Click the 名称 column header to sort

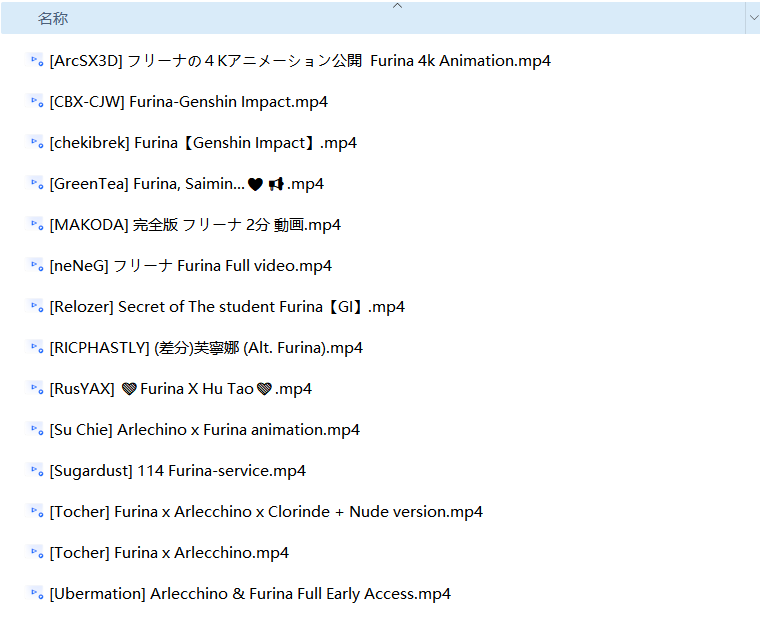(373, 18)
